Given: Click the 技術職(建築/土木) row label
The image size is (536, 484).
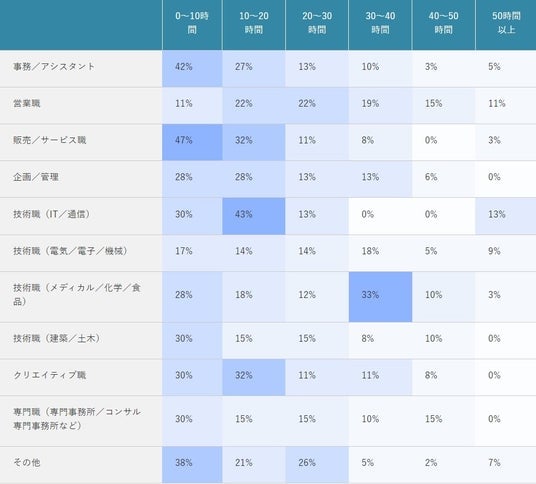Looking at the screenshot, I should pyautogui.click(x=57, y=338).
